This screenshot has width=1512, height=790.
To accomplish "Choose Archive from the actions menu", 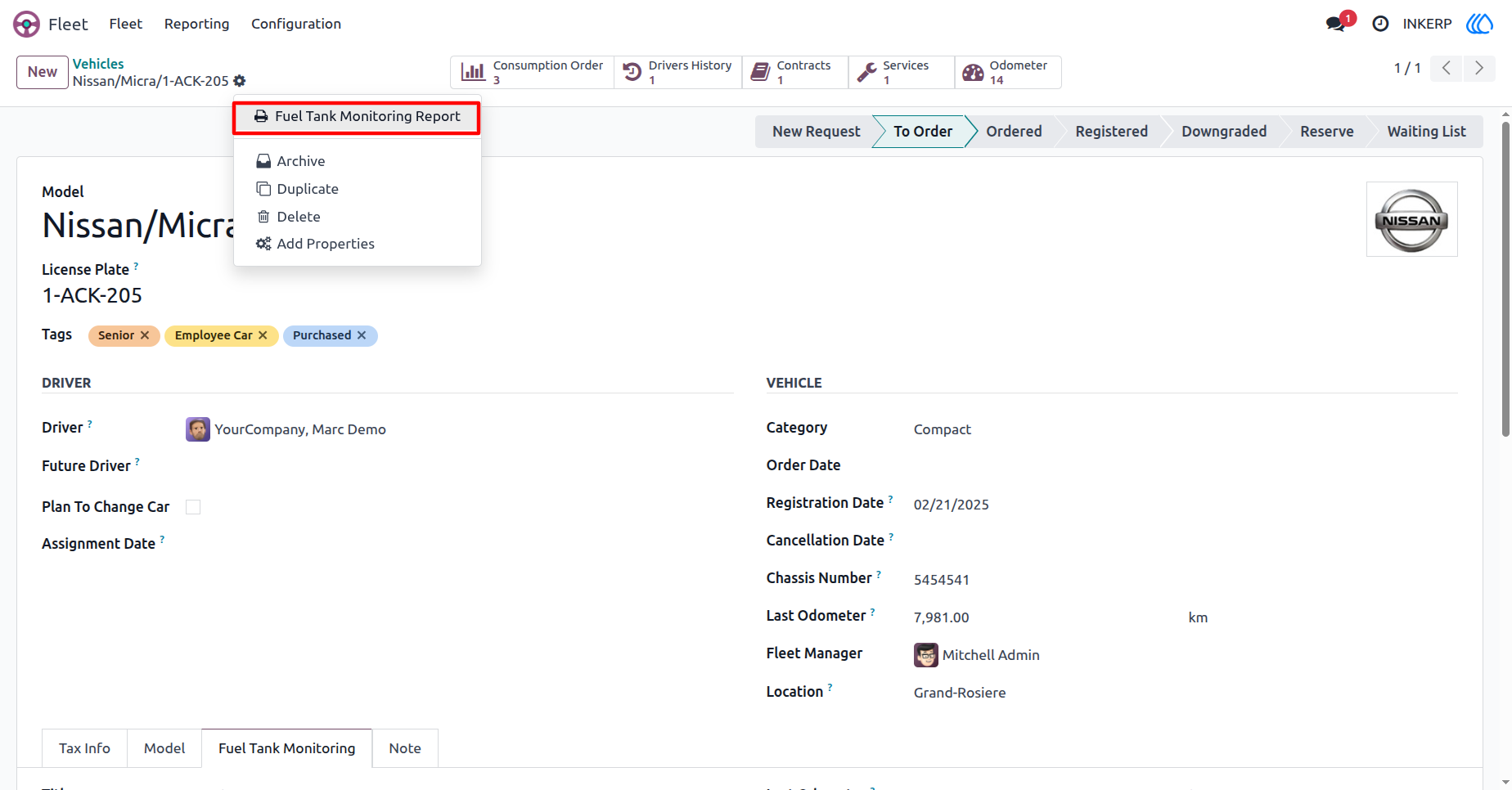I will [x=357, y=161].
